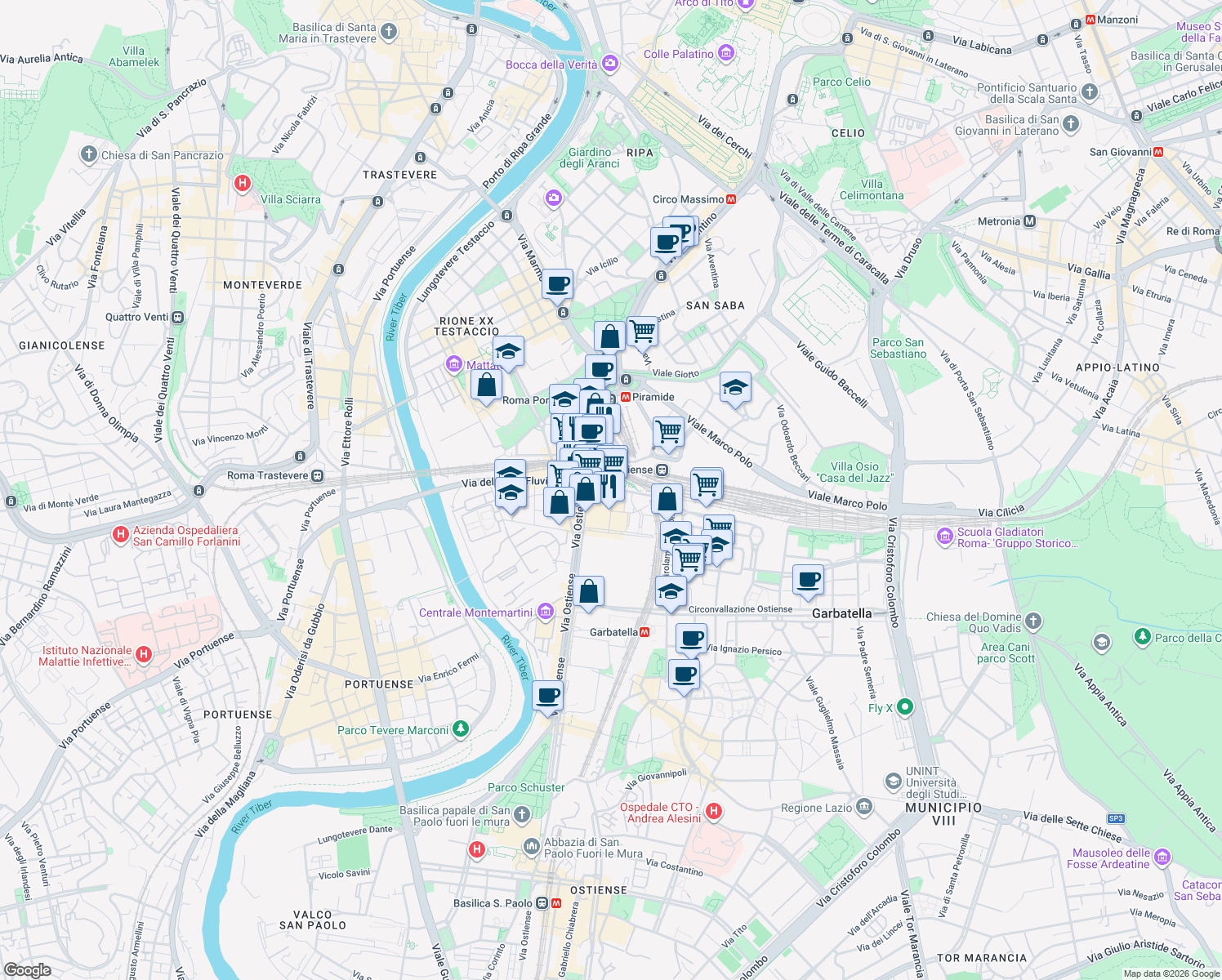
Task: Open the church marker for Chiesa del Domine Quo Vadis
Action: click(x=1032, y=621)
